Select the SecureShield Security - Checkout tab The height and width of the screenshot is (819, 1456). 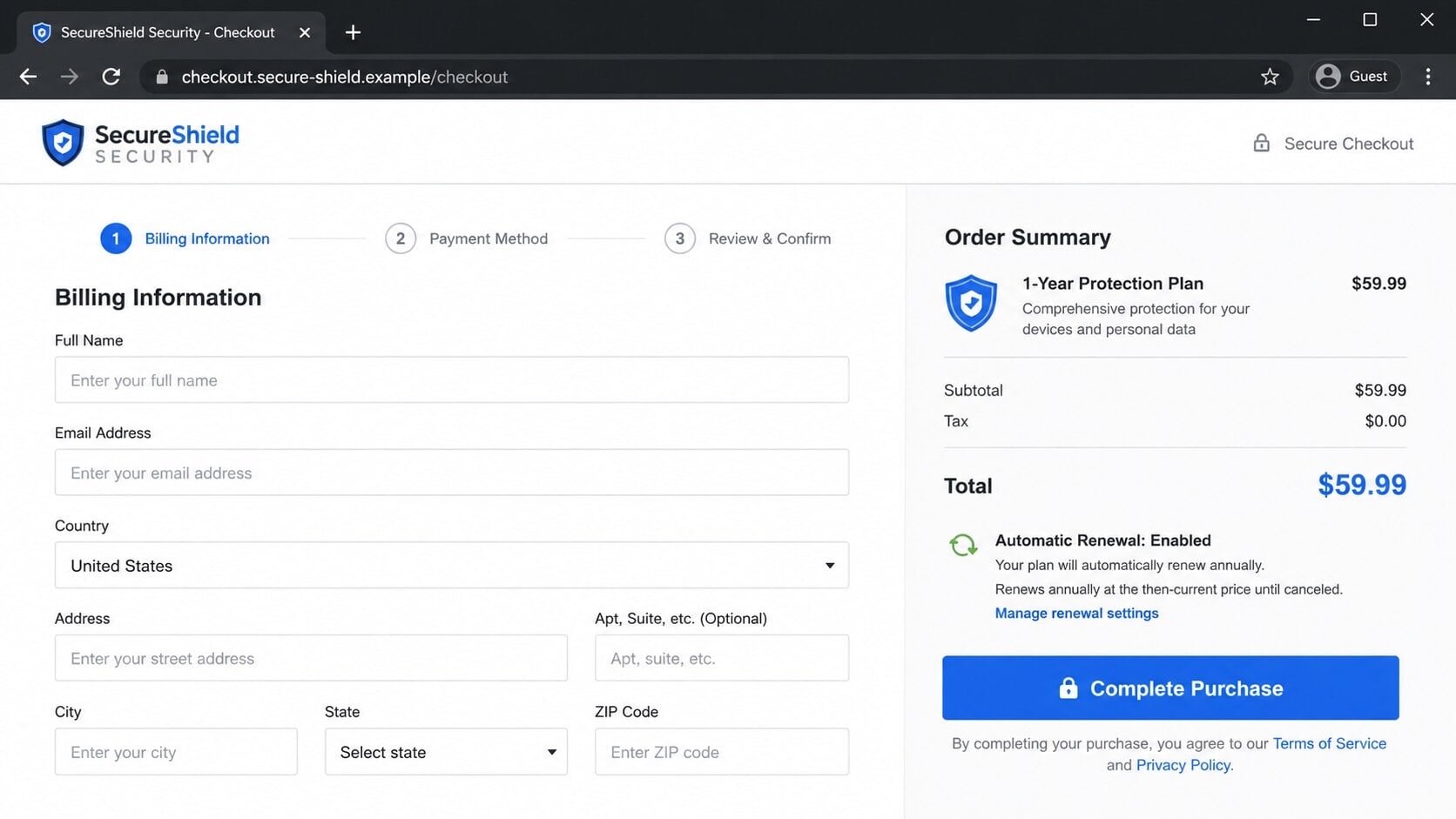[171, 32]
